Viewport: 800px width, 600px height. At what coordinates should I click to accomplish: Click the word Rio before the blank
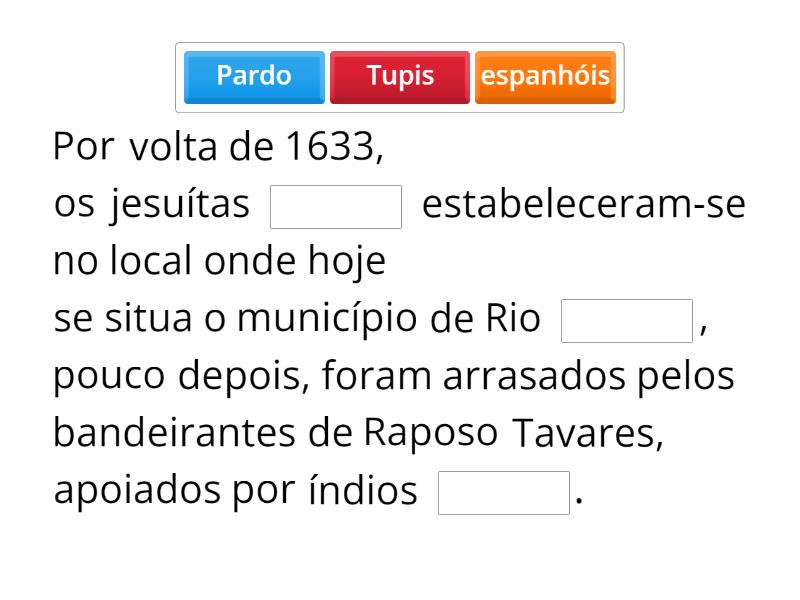coord(512,320)
